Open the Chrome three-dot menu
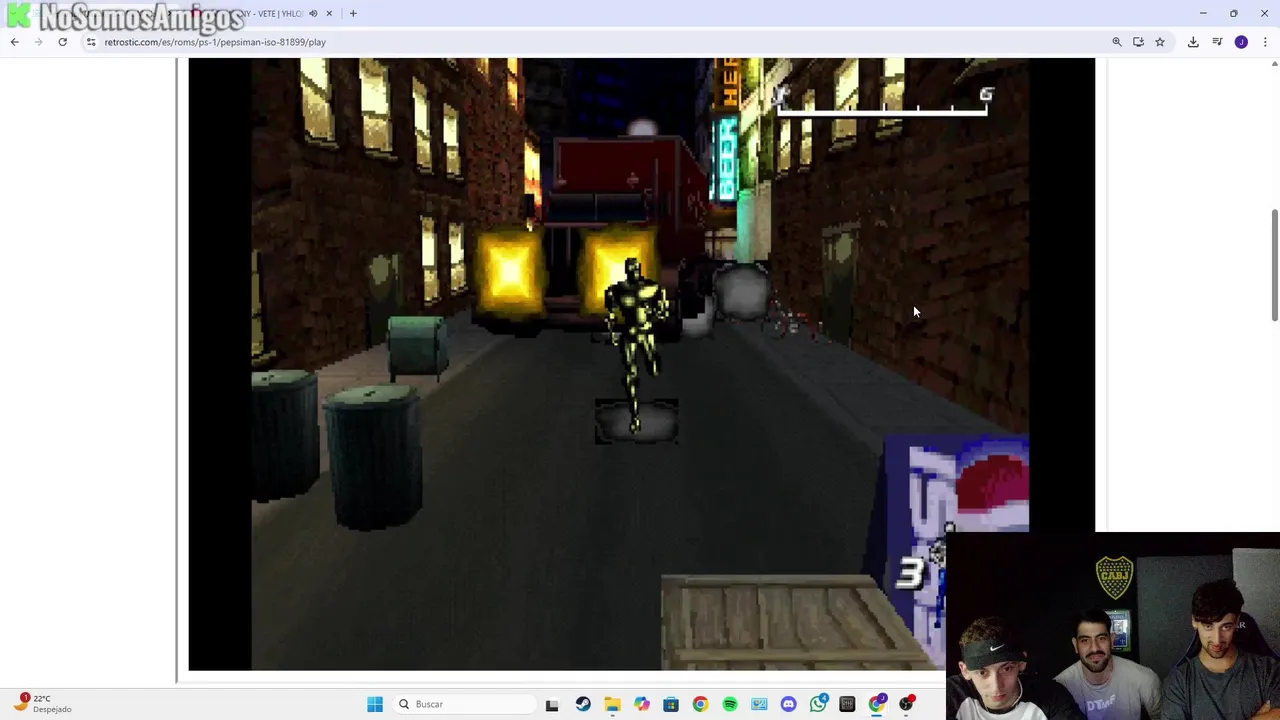 pyautogui.click(x=1265, y=42)
